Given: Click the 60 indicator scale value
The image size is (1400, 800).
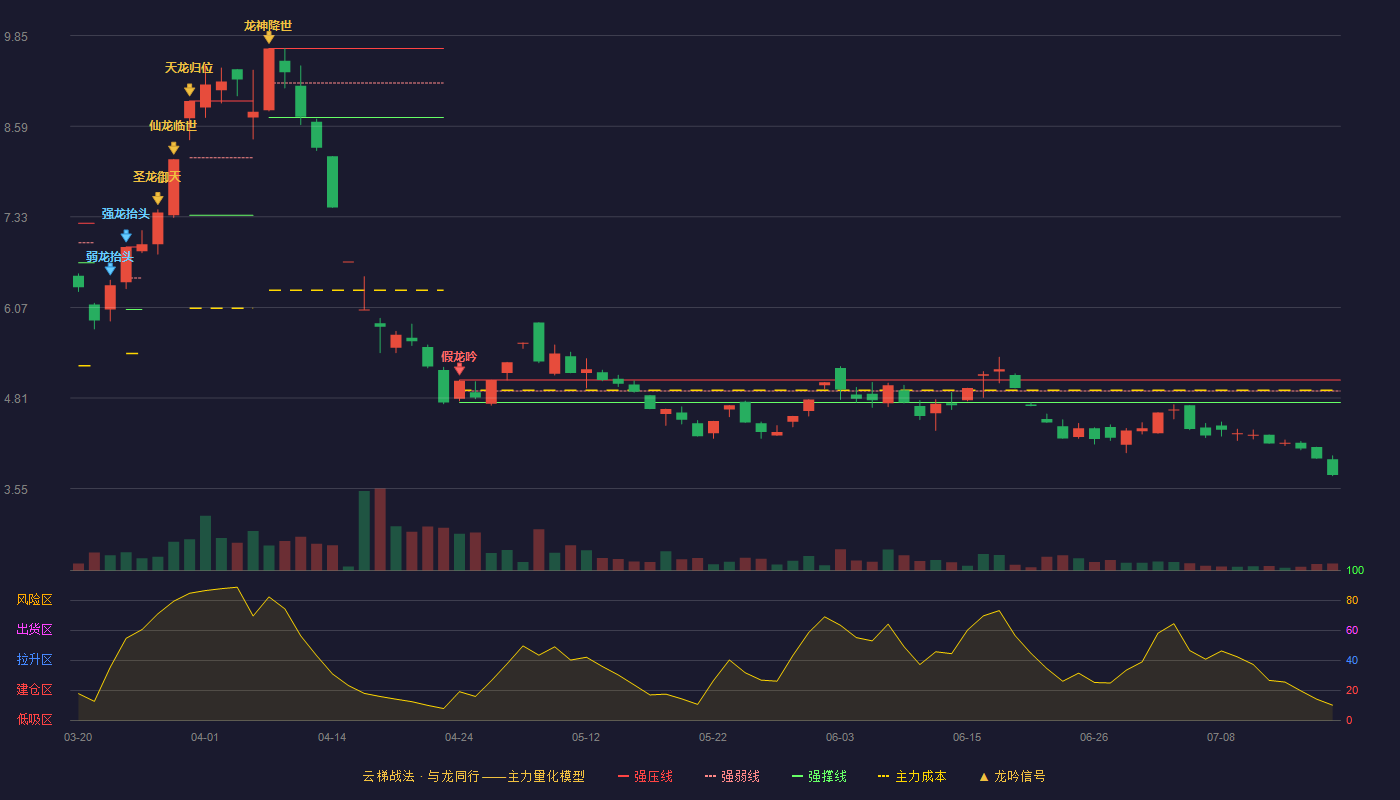Looking at the screenshot, I should (1352, 630).
